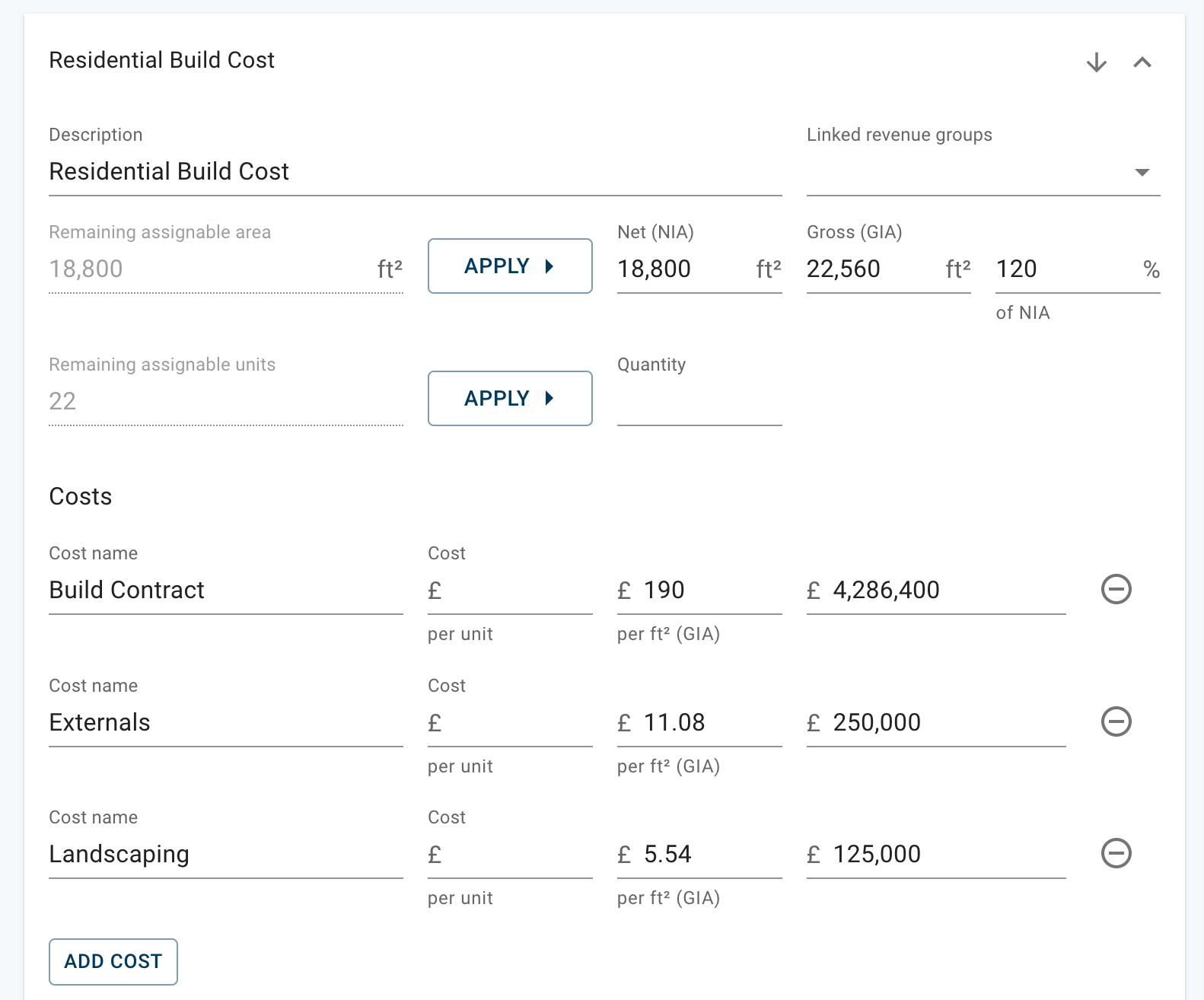Edit Build Contract per ft² cost of 190

click(699, 591)
